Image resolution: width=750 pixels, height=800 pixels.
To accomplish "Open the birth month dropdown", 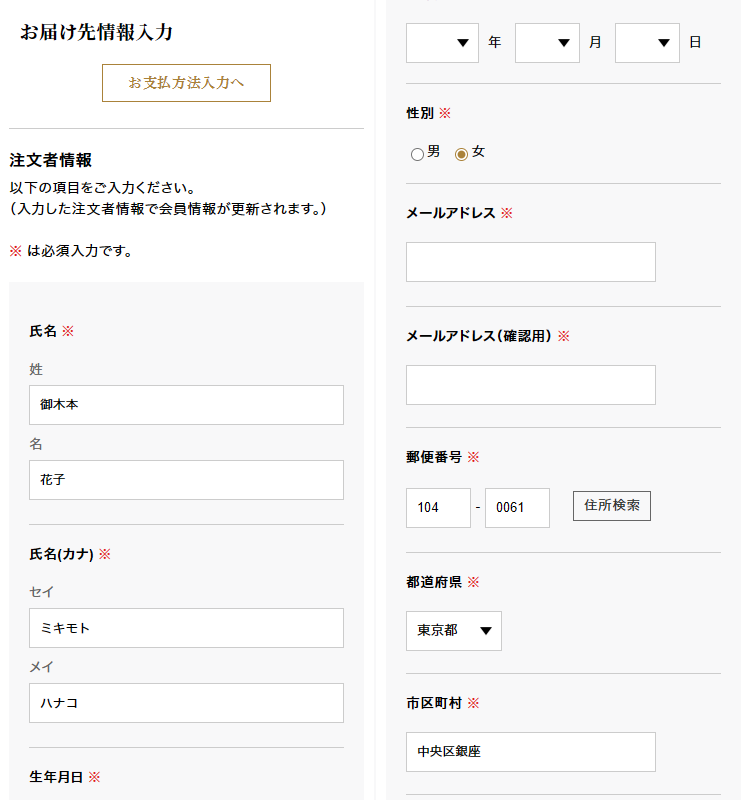I will coord(547,43).
